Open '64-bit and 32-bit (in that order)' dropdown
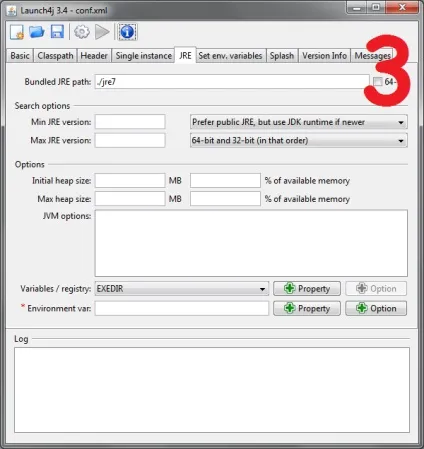The image size is (424, 449). click(299, 140)
